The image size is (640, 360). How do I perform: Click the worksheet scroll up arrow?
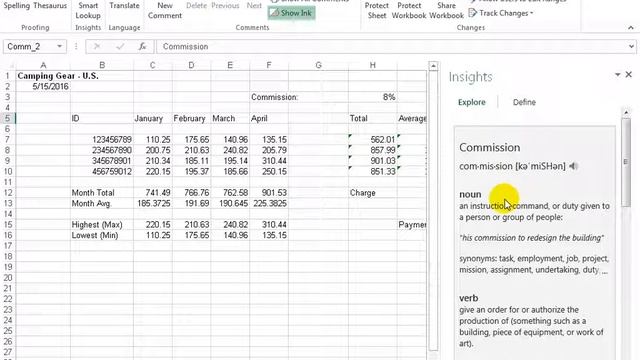click(433, 66)
